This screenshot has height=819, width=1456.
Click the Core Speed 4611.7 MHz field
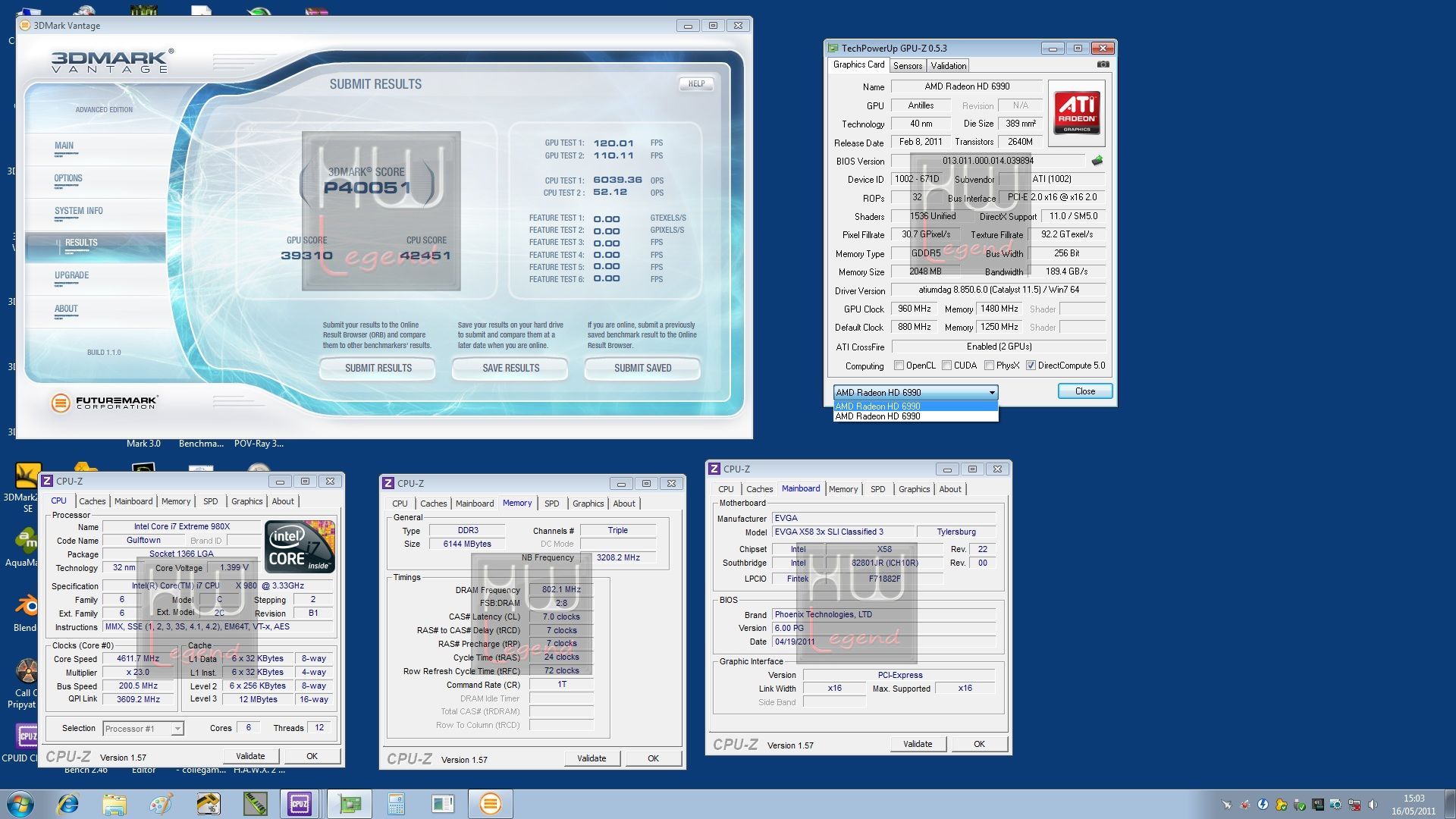(x=138, y=659)
